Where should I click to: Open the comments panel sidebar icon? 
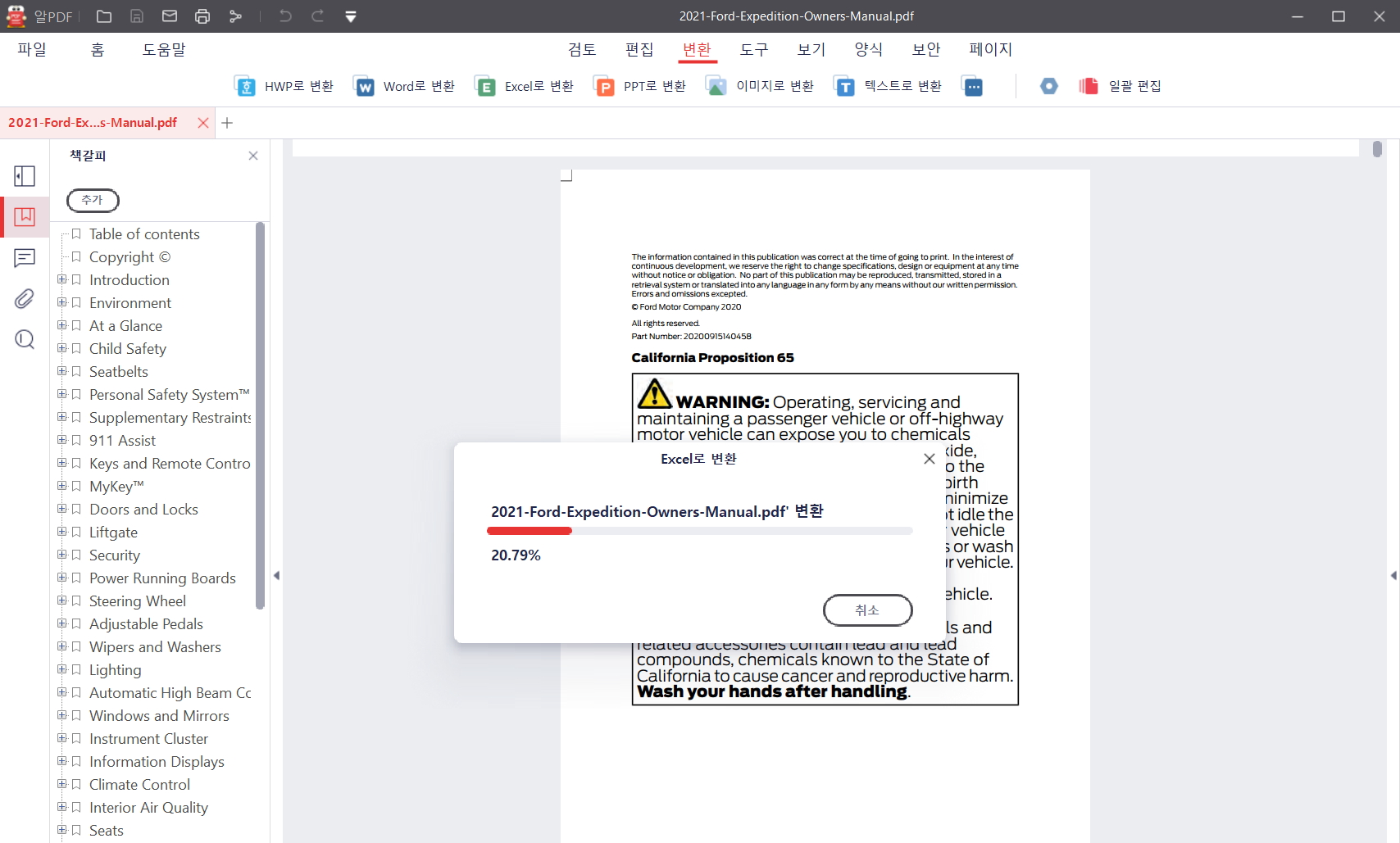coord(25,258)
